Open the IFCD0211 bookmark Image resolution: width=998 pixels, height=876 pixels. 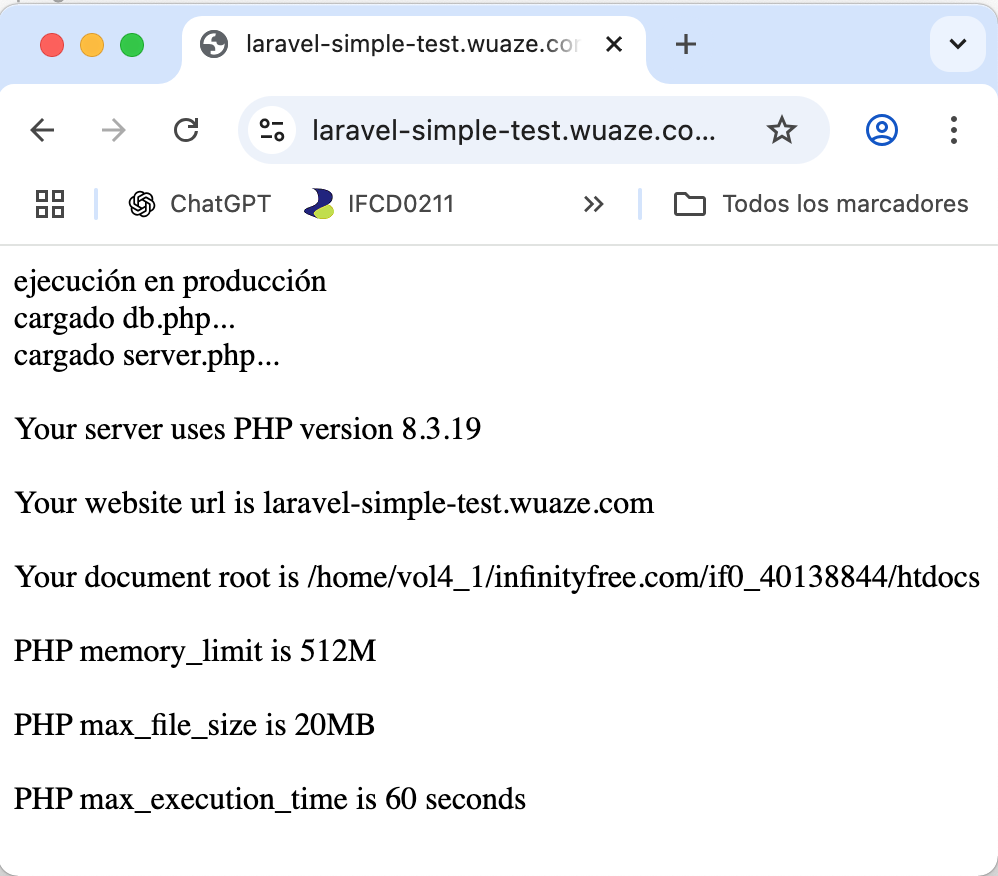380,204
